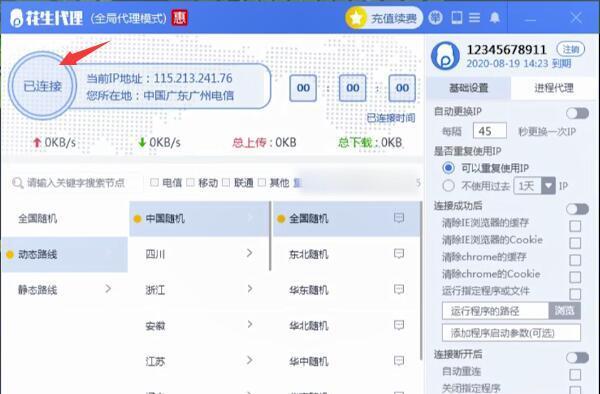Click the 运行程序的路径 input field
600x394 pixels.
pos(496,311)
